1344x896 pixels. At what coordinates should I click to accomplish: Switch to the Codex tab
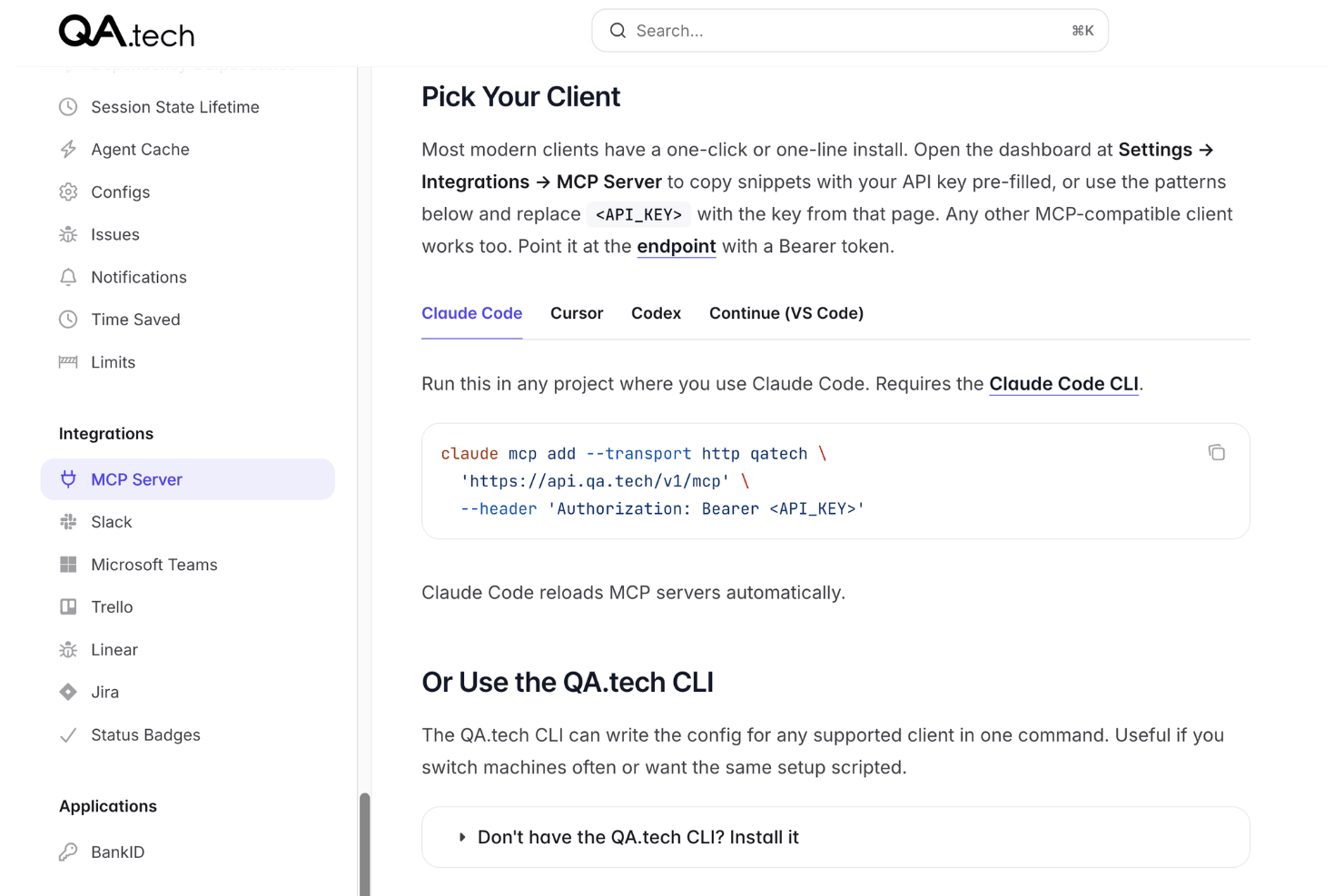click(656, 313)
